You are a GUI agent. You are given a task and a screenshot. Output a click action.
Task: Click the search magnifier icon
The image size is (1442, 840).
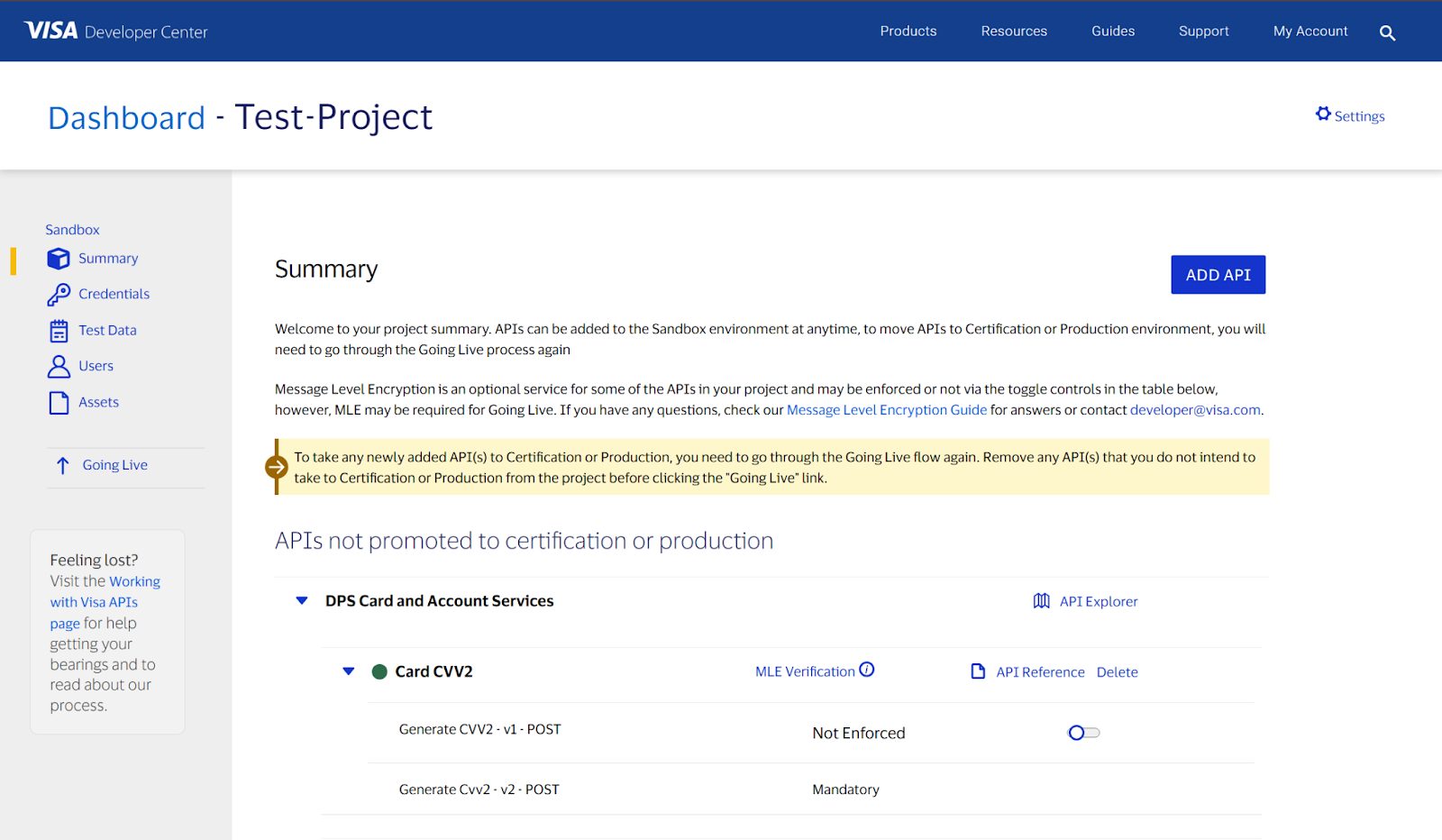pos(1387,33)
